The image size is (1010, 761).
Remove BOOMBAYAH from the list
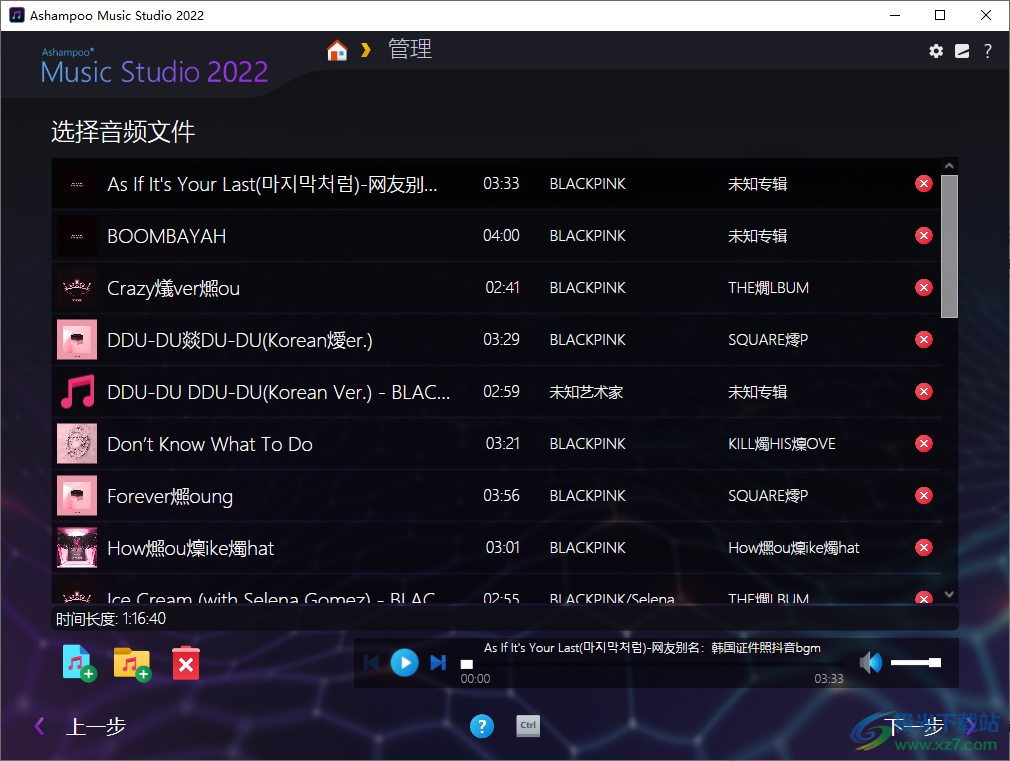pos(923,235)
